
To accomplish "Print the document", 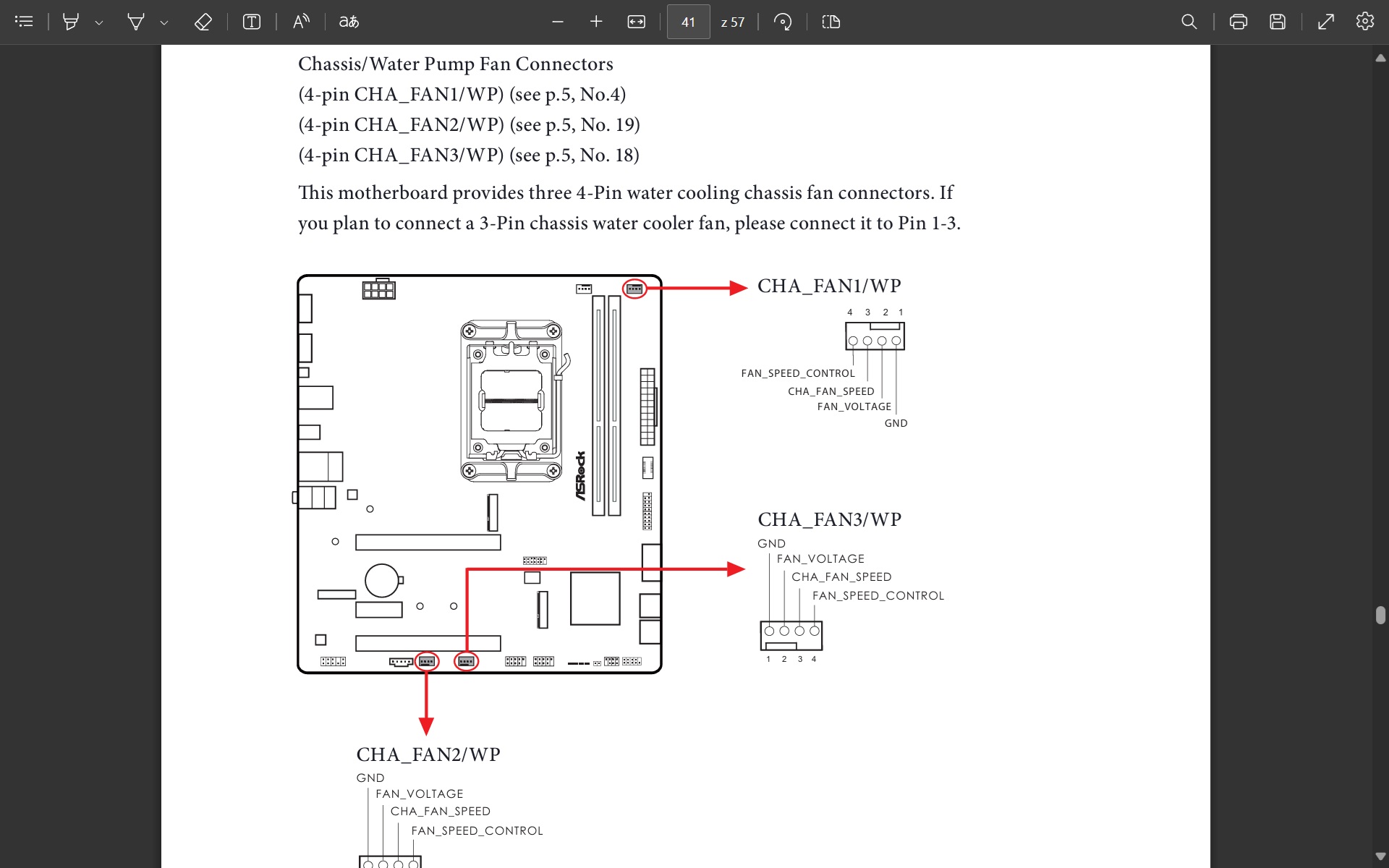I will coord(1238,22).
